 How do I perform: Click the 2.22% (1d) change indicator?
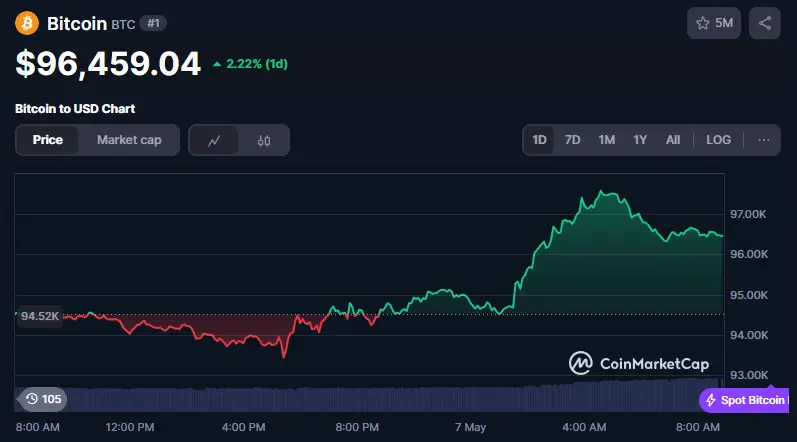250,64
